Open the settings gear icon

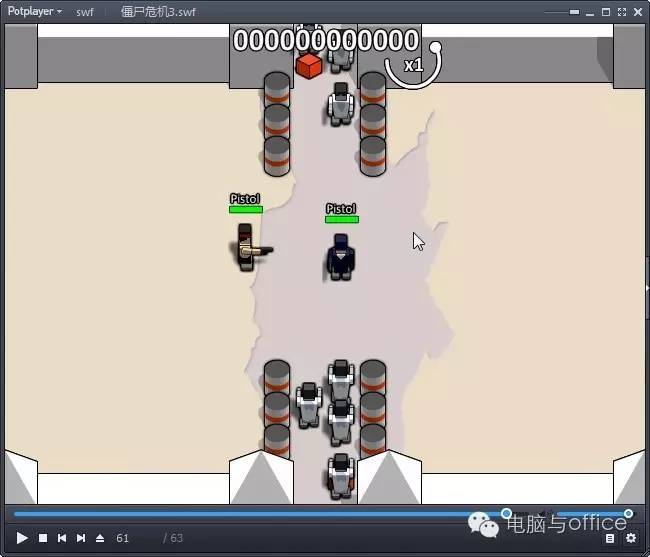click(x=631, y=538)
